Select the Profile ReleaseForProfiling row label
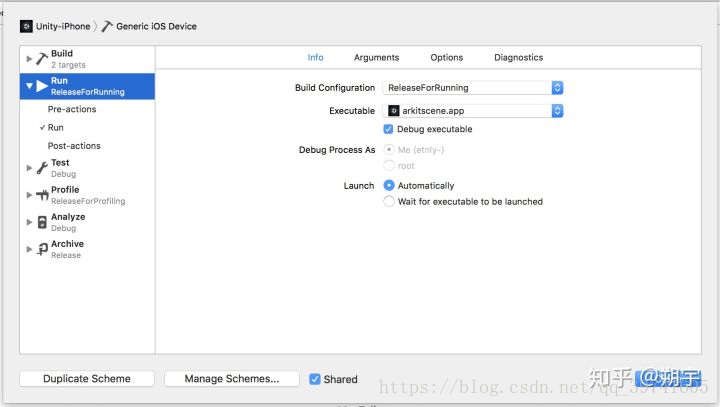 (x=88, y=195)
